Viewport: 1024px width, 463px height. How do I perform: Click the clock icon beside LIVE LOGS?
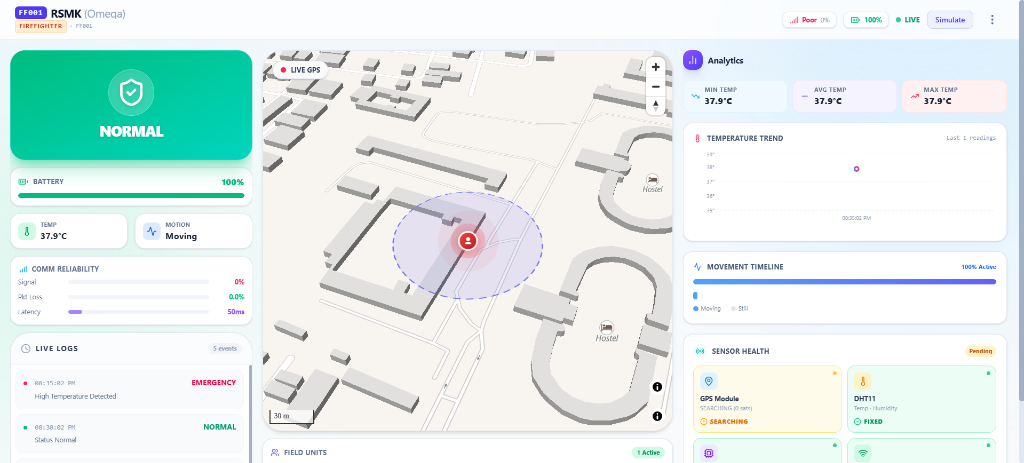(25, 349)
